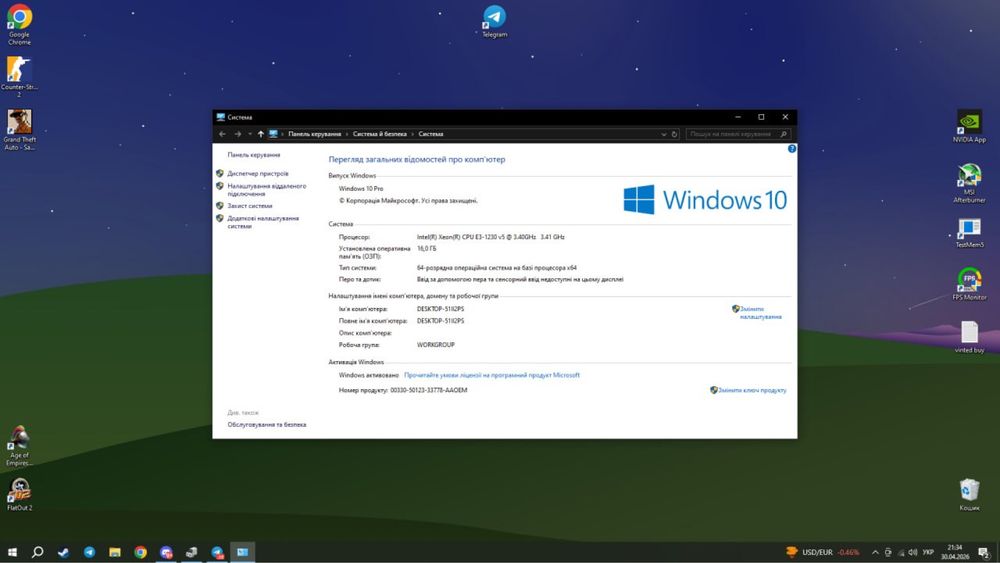Click the УКР language indicator
This screenshot has height=563, width=1000.
point(928,552)
